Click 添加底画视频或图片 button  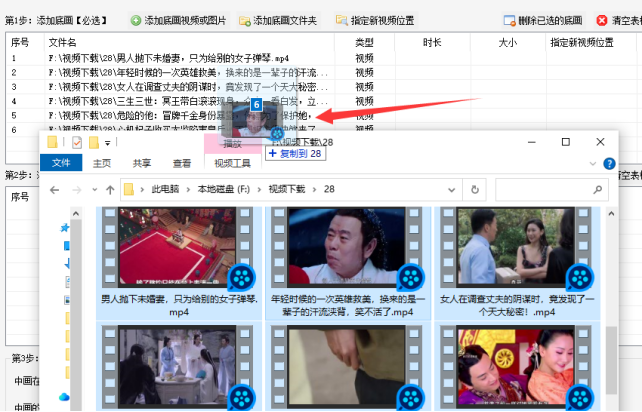tap(178, 20)
